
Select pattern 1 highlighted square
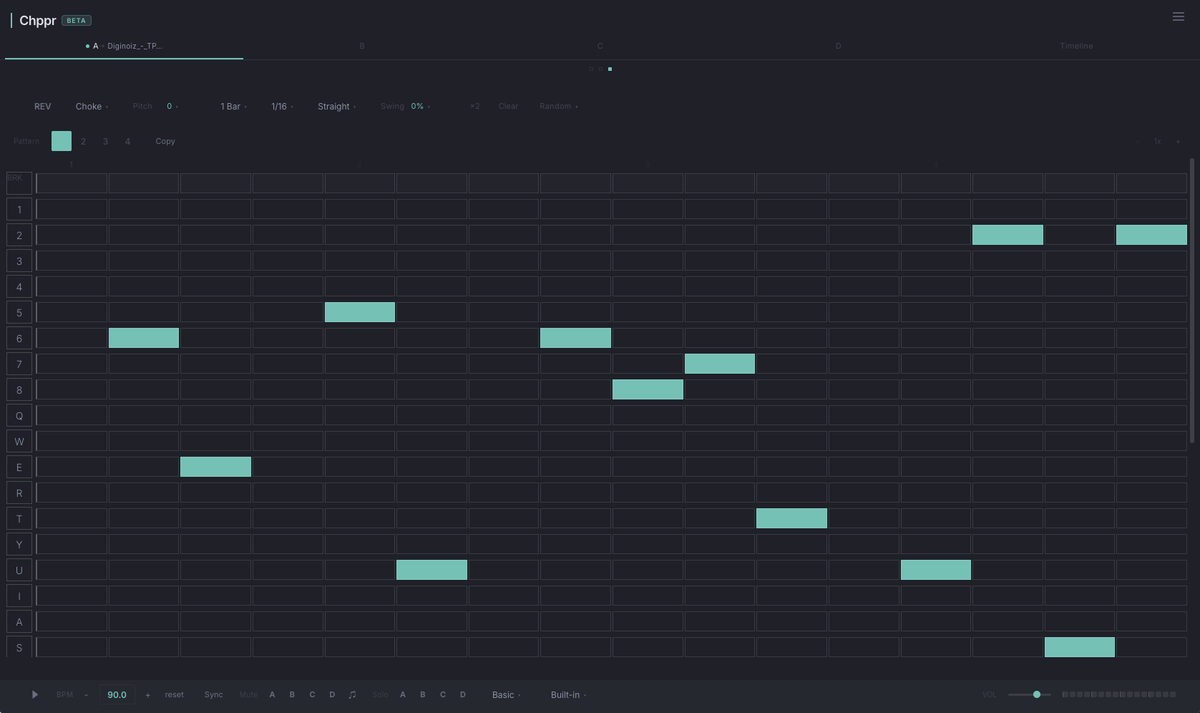pos(61,141)
